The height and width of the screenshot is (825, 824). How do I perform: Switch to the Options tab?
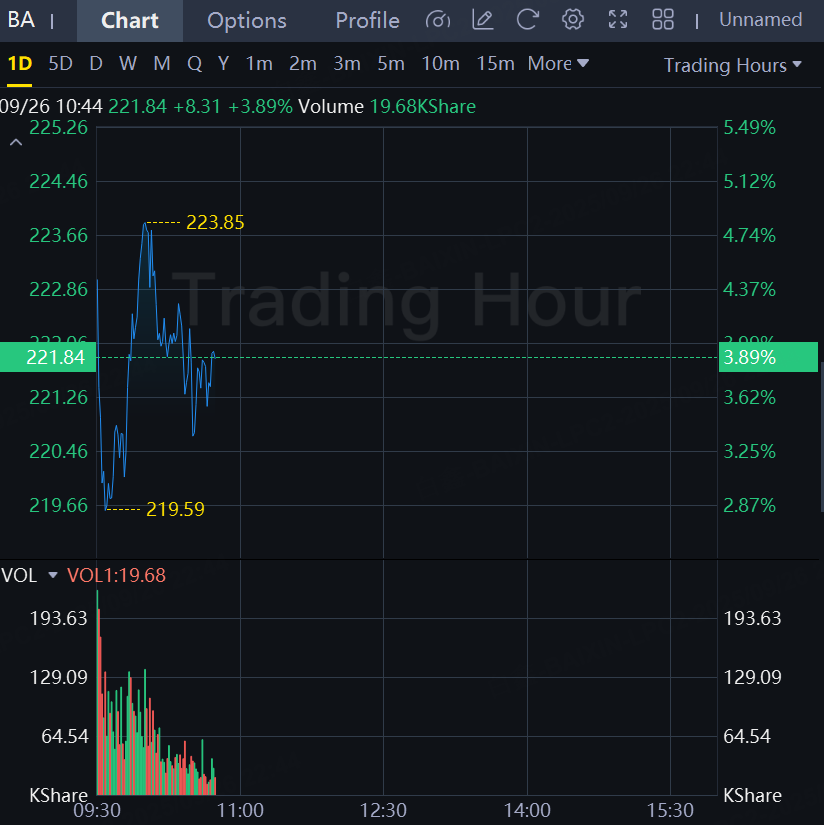click(x=247, y=21)
